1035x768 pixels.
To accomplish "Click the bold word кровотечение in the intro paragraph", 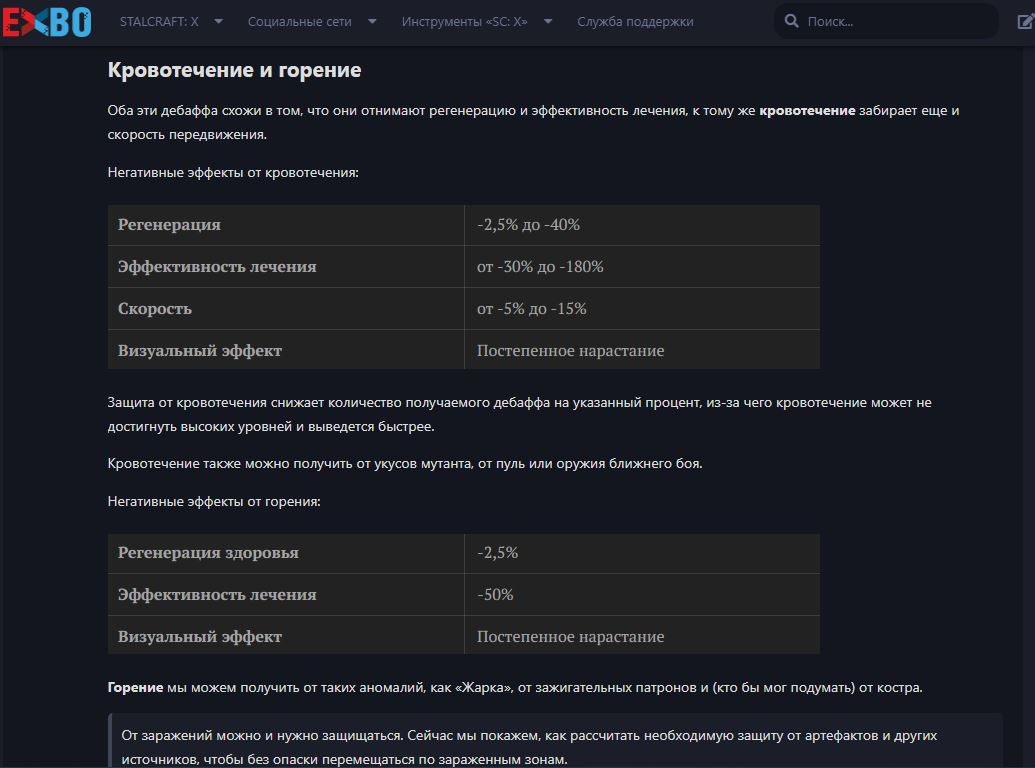I will point(807,111).
